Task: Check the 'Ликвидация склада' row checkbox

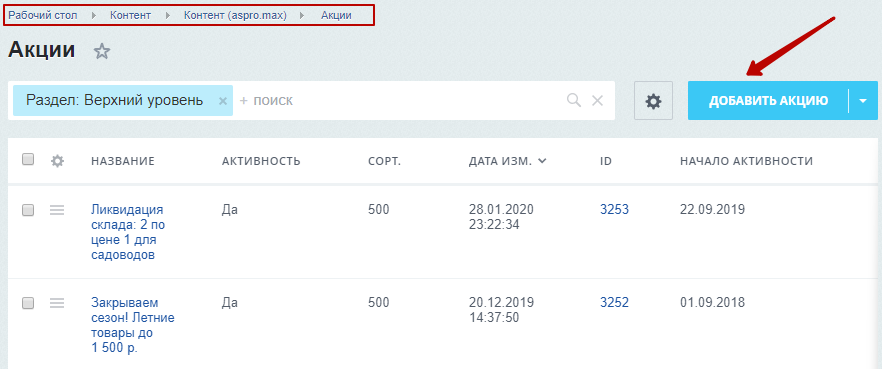Action: pyautogui.click(x=28, y=210)
